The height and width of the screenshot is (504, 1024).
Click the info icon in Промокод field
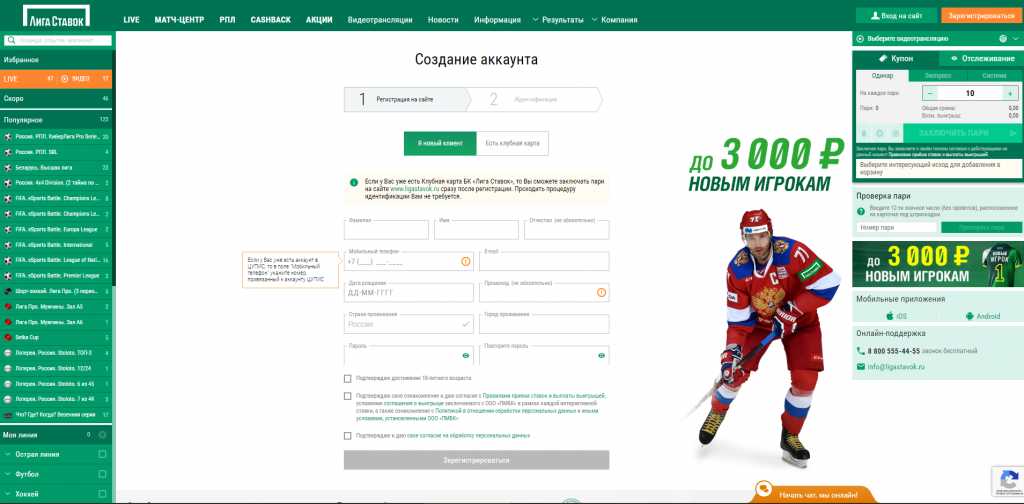pos(601,292)
